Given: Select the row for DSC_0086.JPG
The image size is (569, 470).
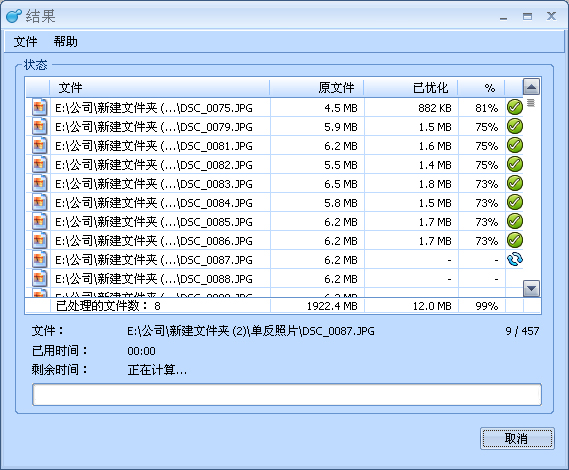Looking at the screenshot, I should click(x=274, y=240).
